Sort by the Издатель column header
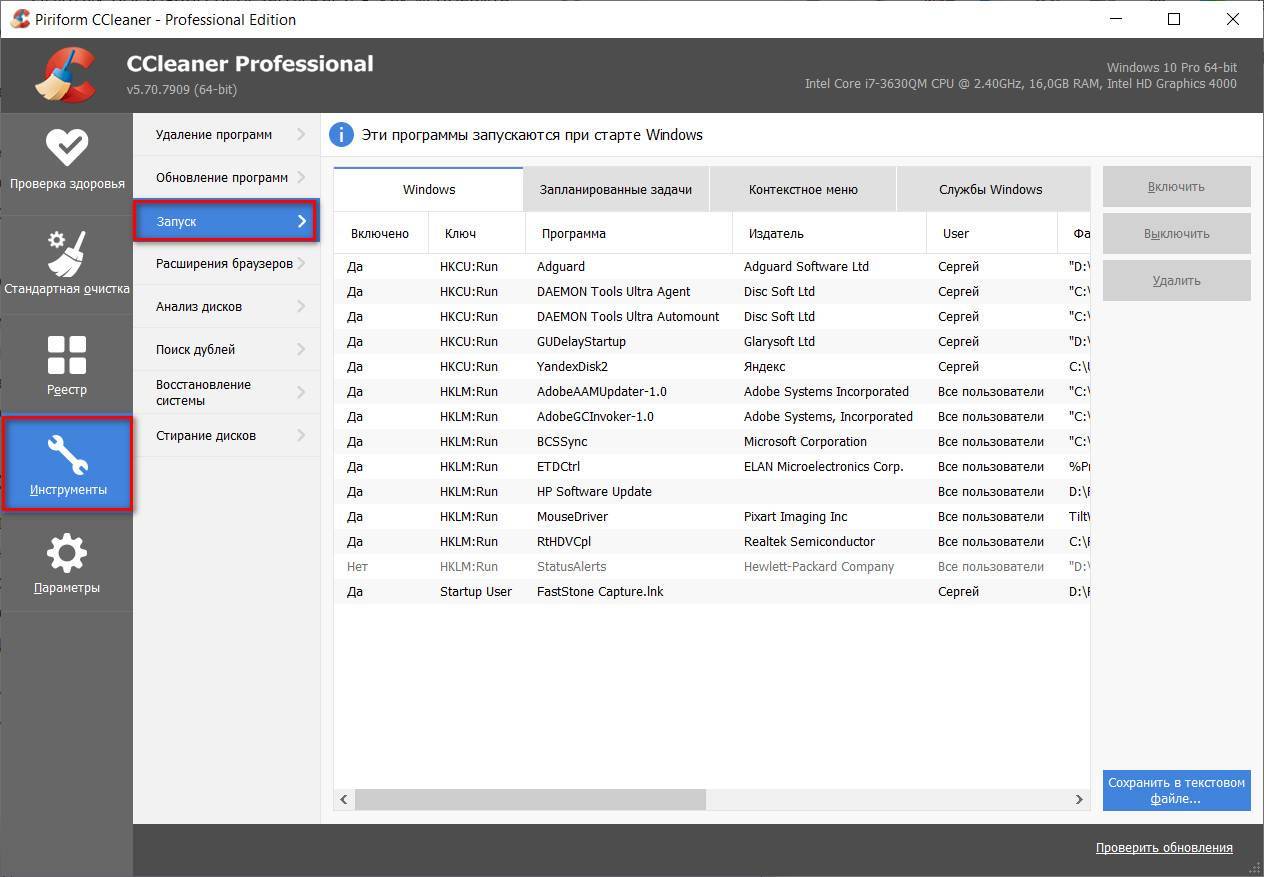1264x877 pixels. 775,234
